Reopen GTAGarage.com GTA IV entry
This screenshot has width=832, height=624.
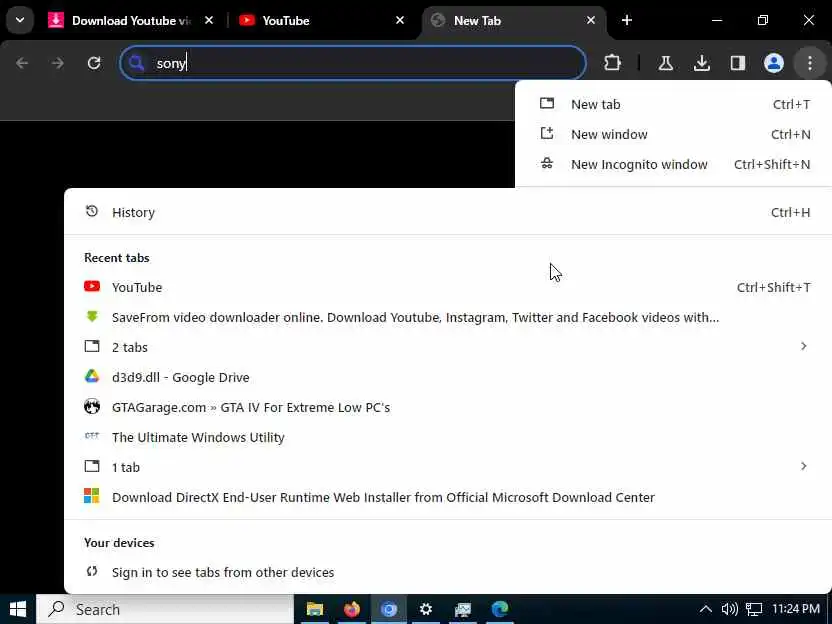(447, 407)
